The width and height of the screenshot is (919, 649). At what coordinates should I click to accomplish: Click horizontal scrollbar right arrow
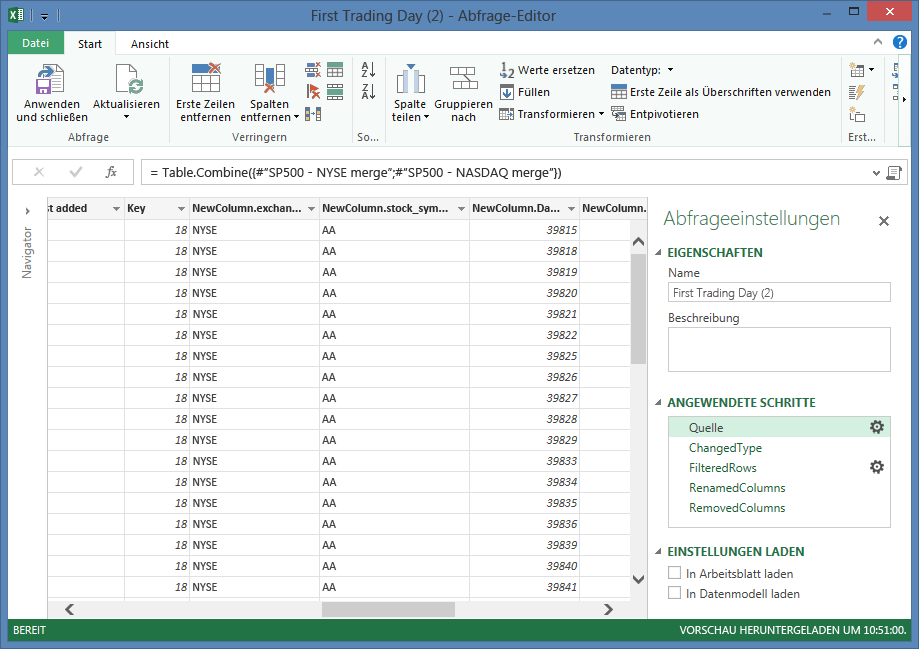point(608,609)
